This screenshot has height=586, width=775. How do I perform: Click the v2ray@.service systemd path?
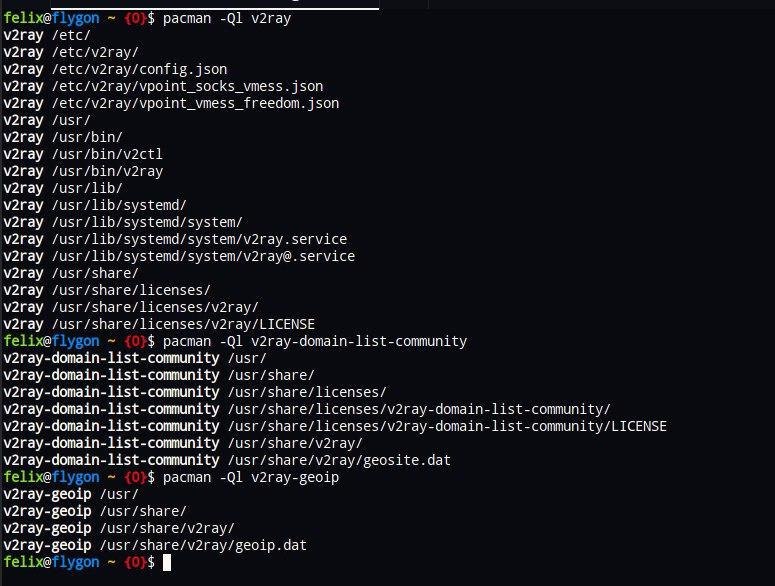(x=203, y=256)
